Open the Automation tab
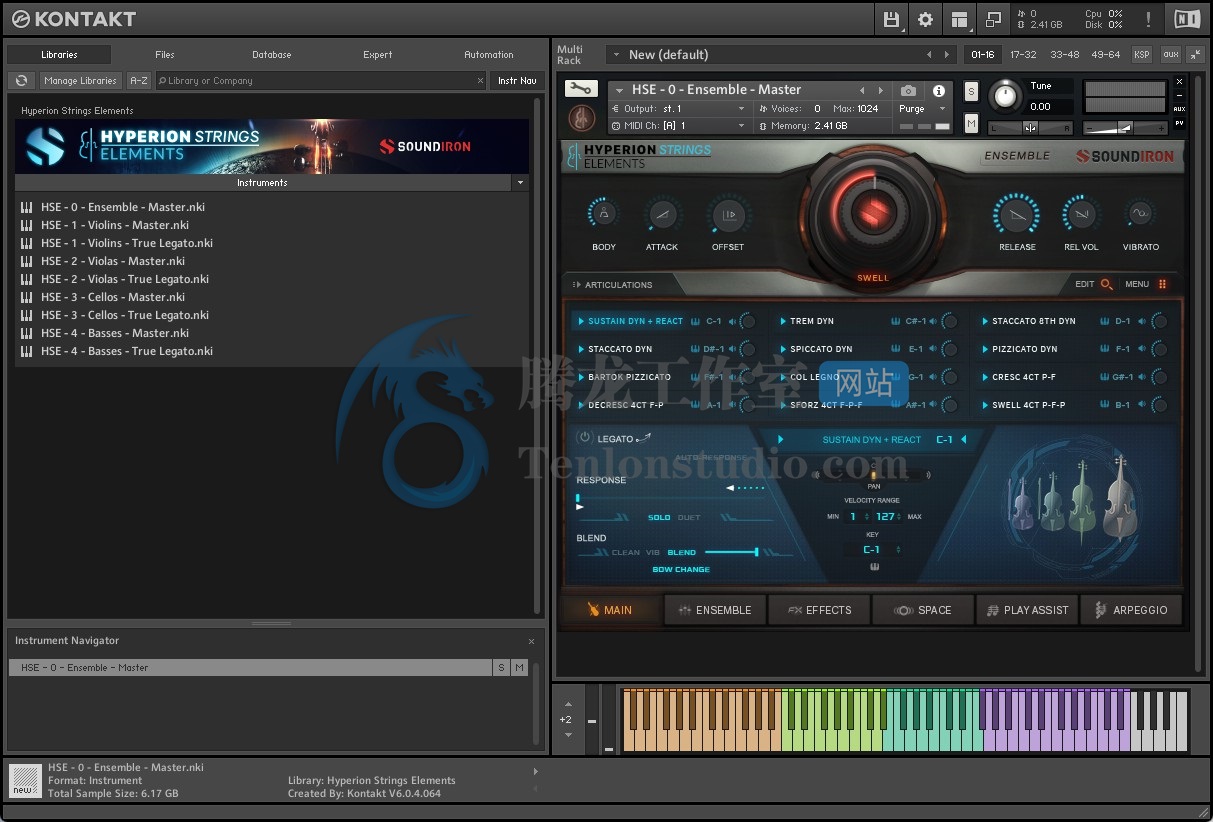Image resolution: width=1213 pixels, height=822 pixels. 489,55
